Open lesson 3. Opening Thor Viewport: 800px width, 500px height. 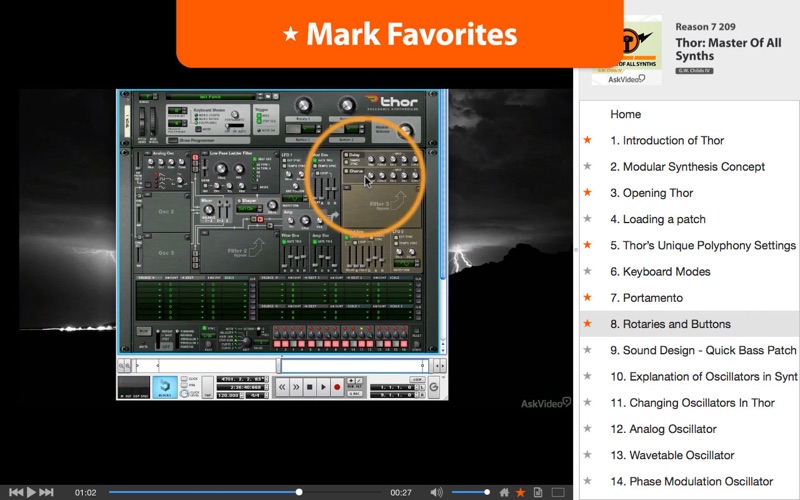[652, 193]
